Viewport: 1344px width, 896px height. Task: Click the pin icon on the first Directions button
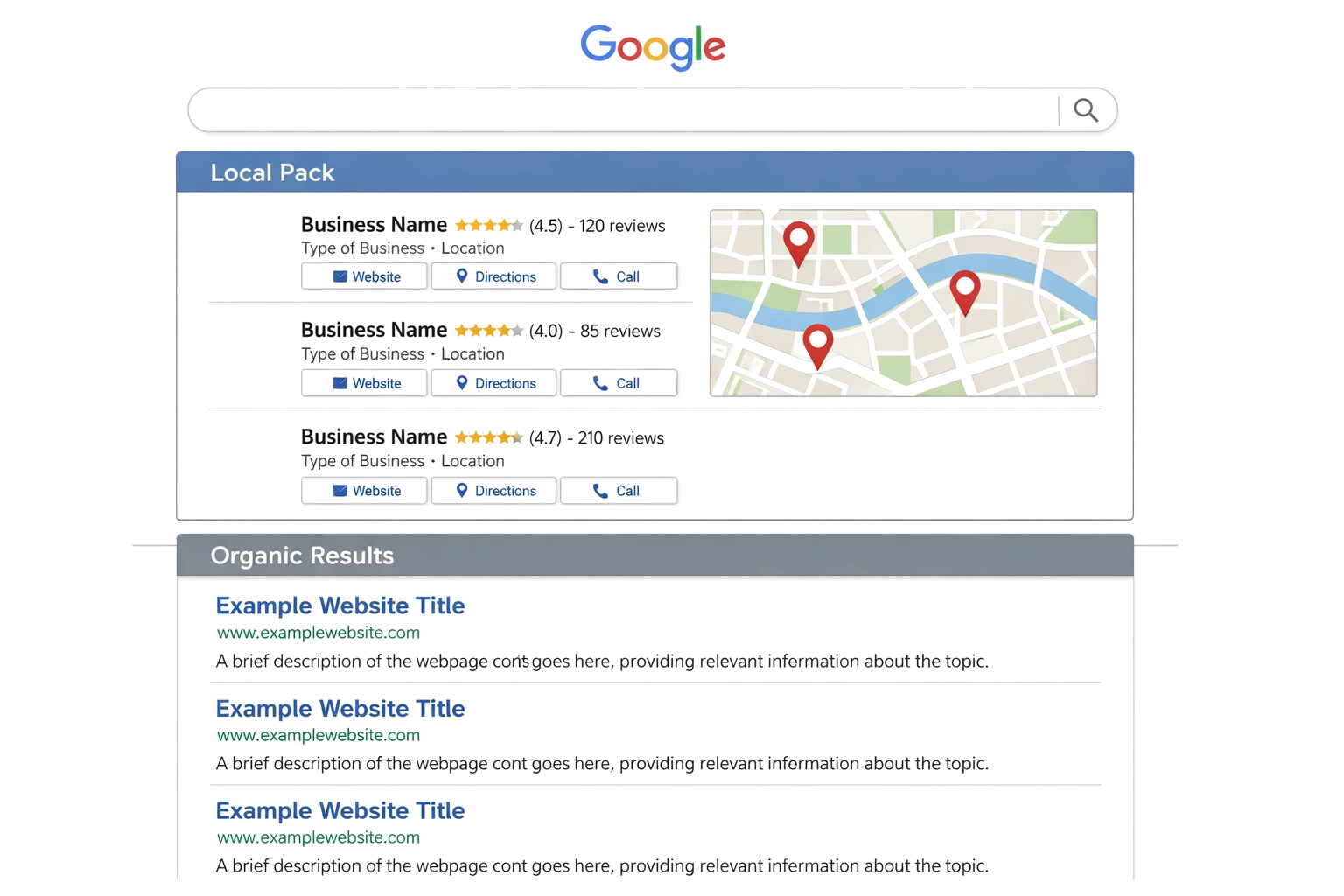(463, 276)
